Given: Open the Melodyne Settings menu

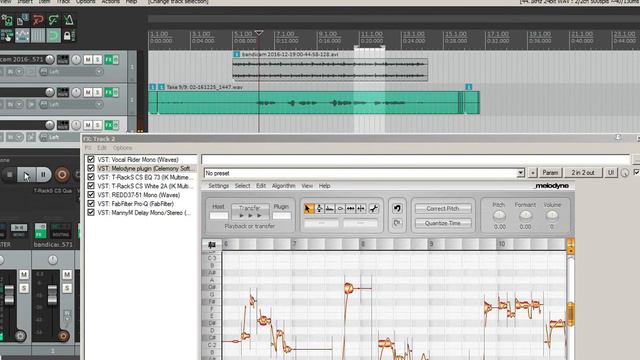Looking at the screenshot, I should [x=218, y=186].
